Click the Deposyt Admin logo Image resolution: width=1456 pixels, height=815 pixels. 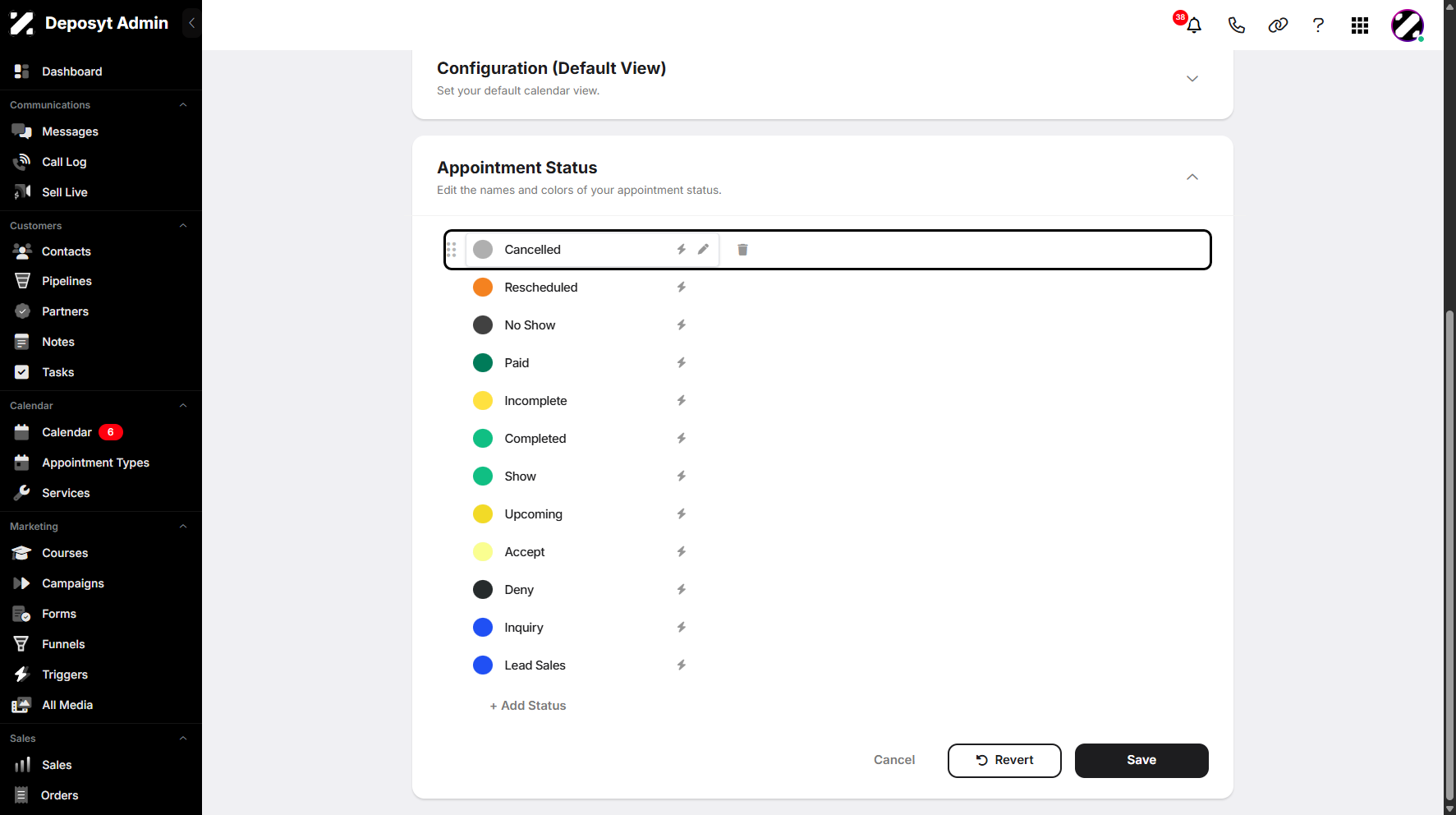[89, 23]
